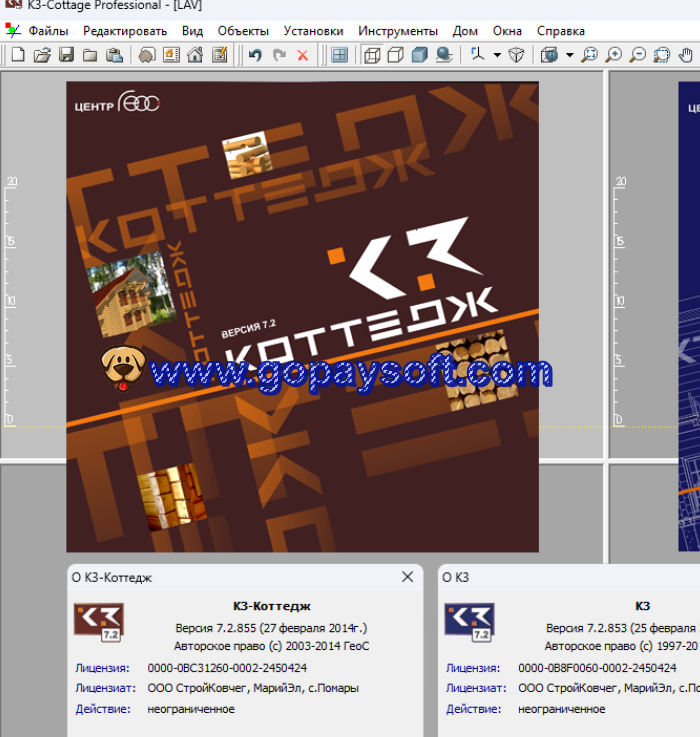Open the Редактировать menu
700x737 pixels.
pyautogui.click(x=125, y=31)
